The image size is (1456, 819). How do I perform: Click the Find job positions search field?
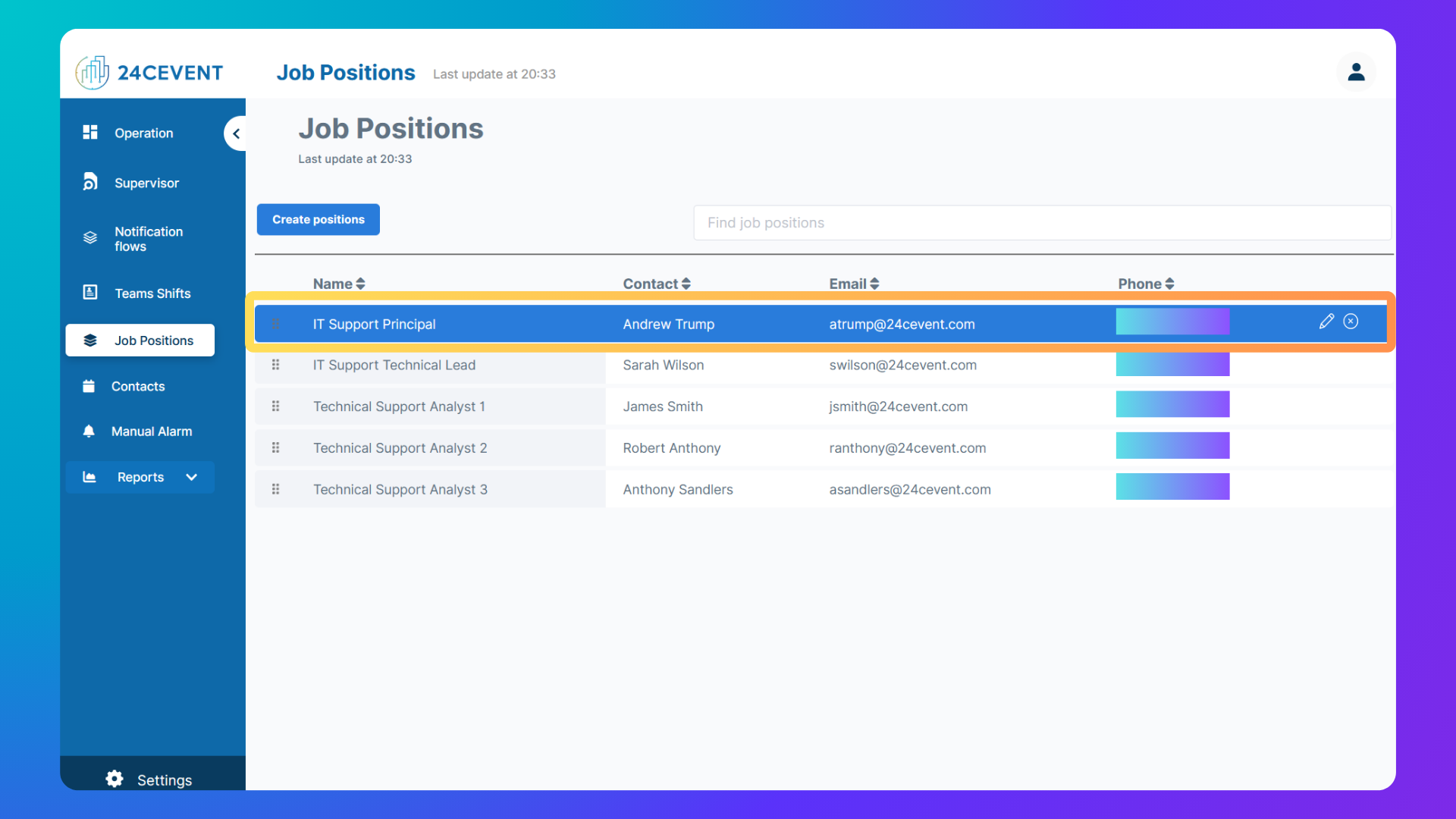tap(1042, 223)
